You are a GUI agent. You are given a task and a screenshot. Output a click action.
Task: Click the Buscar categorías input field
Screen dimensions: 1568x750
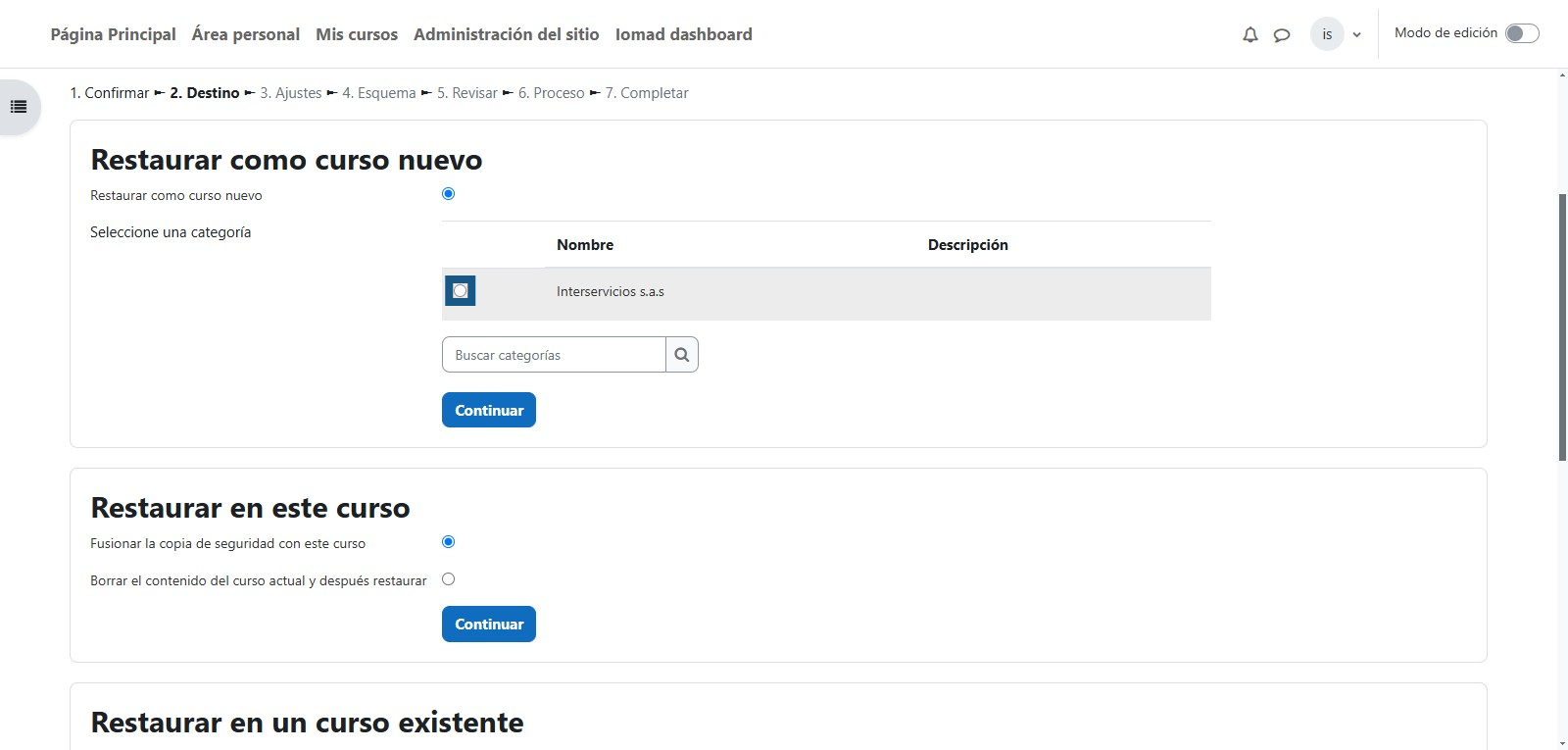click(554, 355)
